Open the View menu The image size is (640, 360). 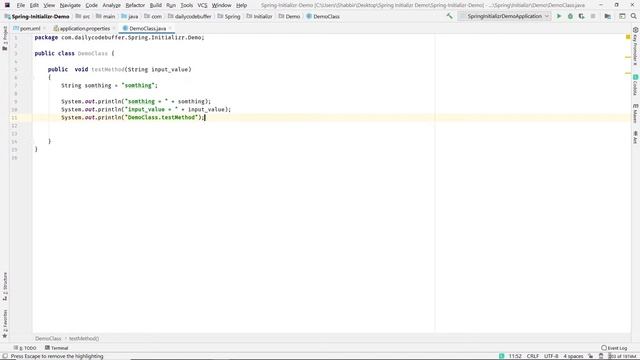tap(49, 5)
